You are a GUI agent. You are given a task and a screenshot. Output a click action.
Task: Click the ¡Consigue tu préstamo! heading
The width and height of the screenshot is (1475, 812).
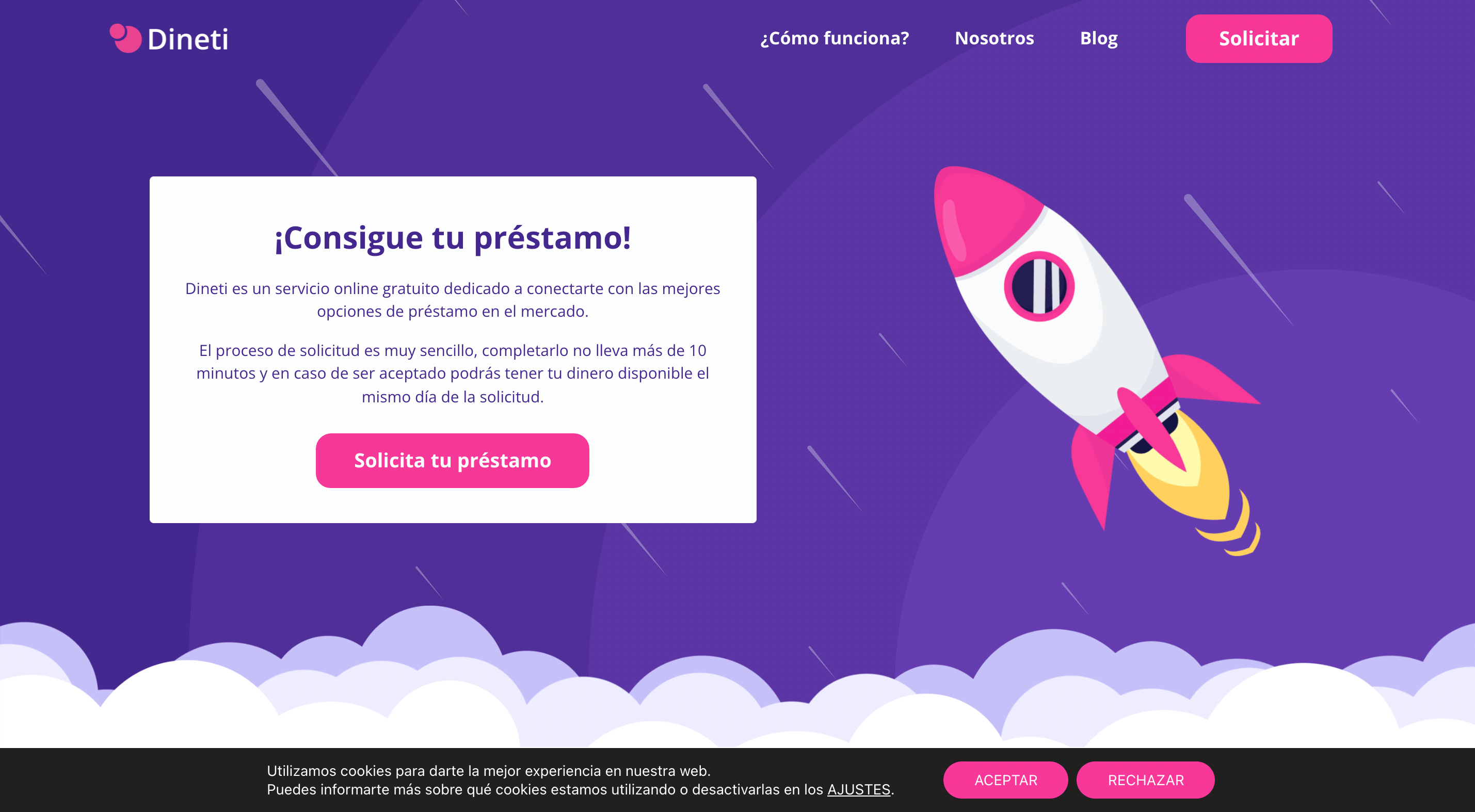(x=452, y=238)
